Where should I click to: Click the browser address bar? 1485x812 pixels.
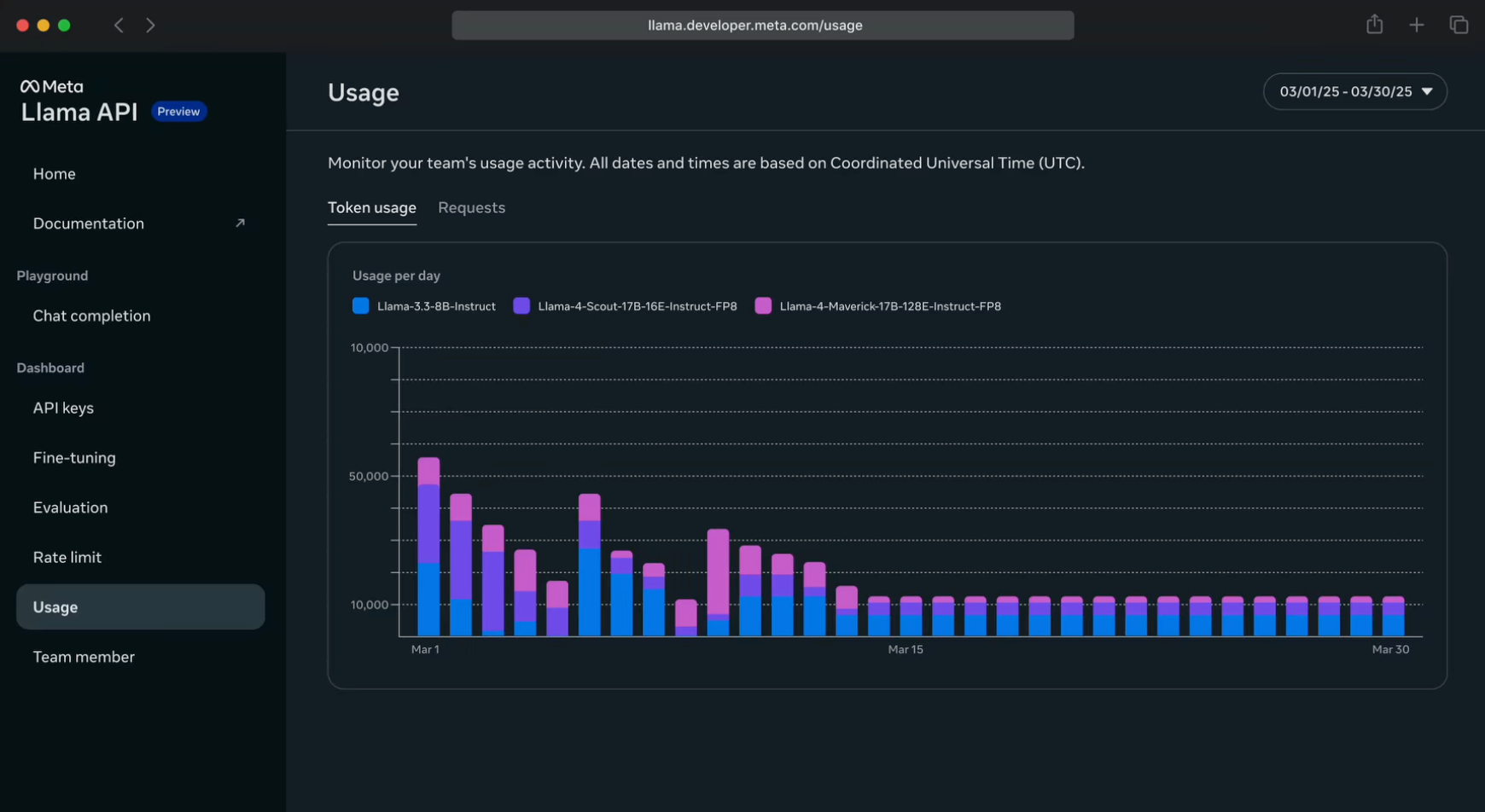tap(762, 26)
